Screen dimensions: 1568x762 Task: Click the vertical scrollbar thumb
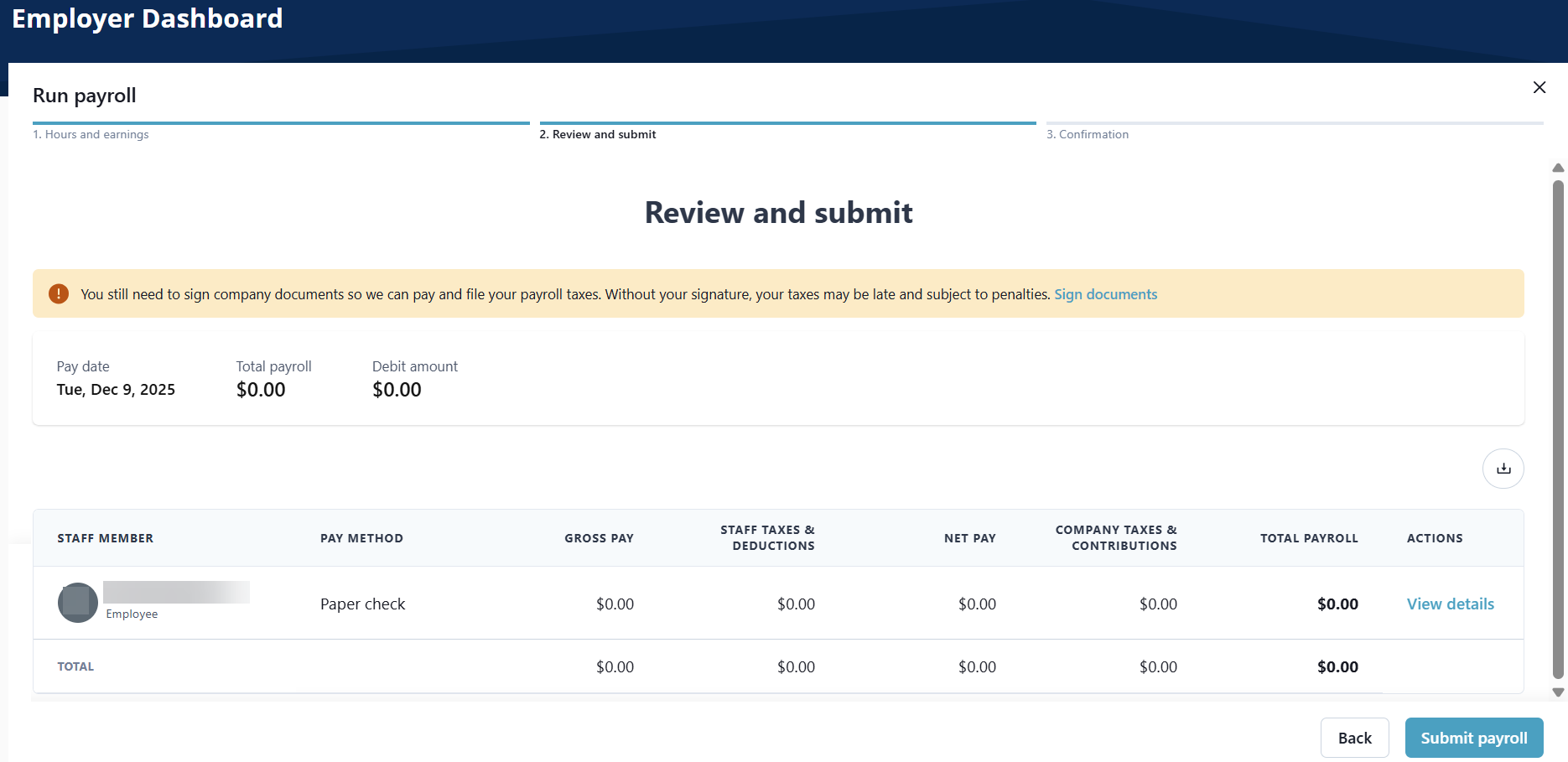coord(1558,428)
